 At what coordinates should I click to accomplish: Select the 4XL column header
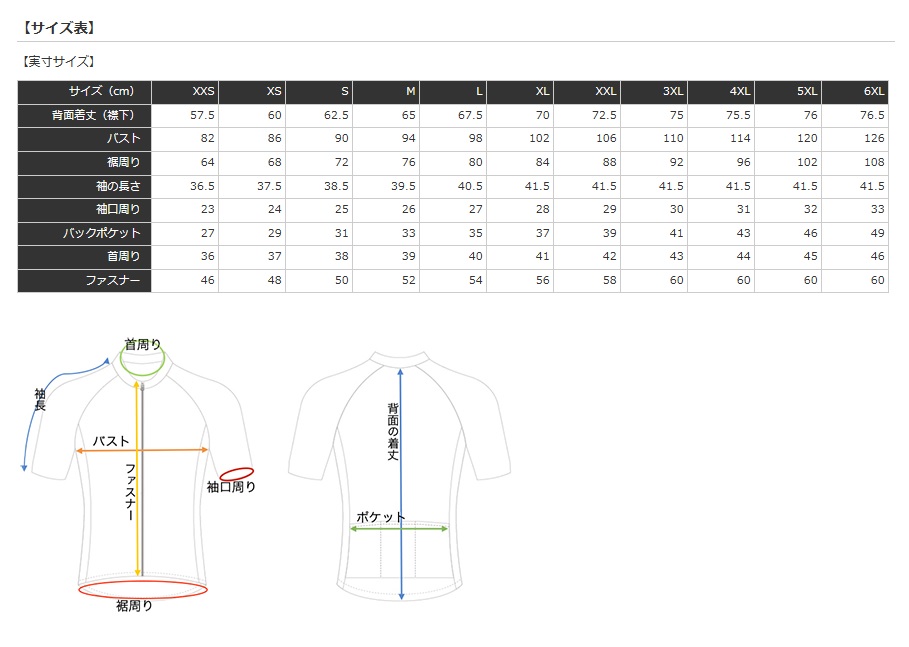coord(721,92)
